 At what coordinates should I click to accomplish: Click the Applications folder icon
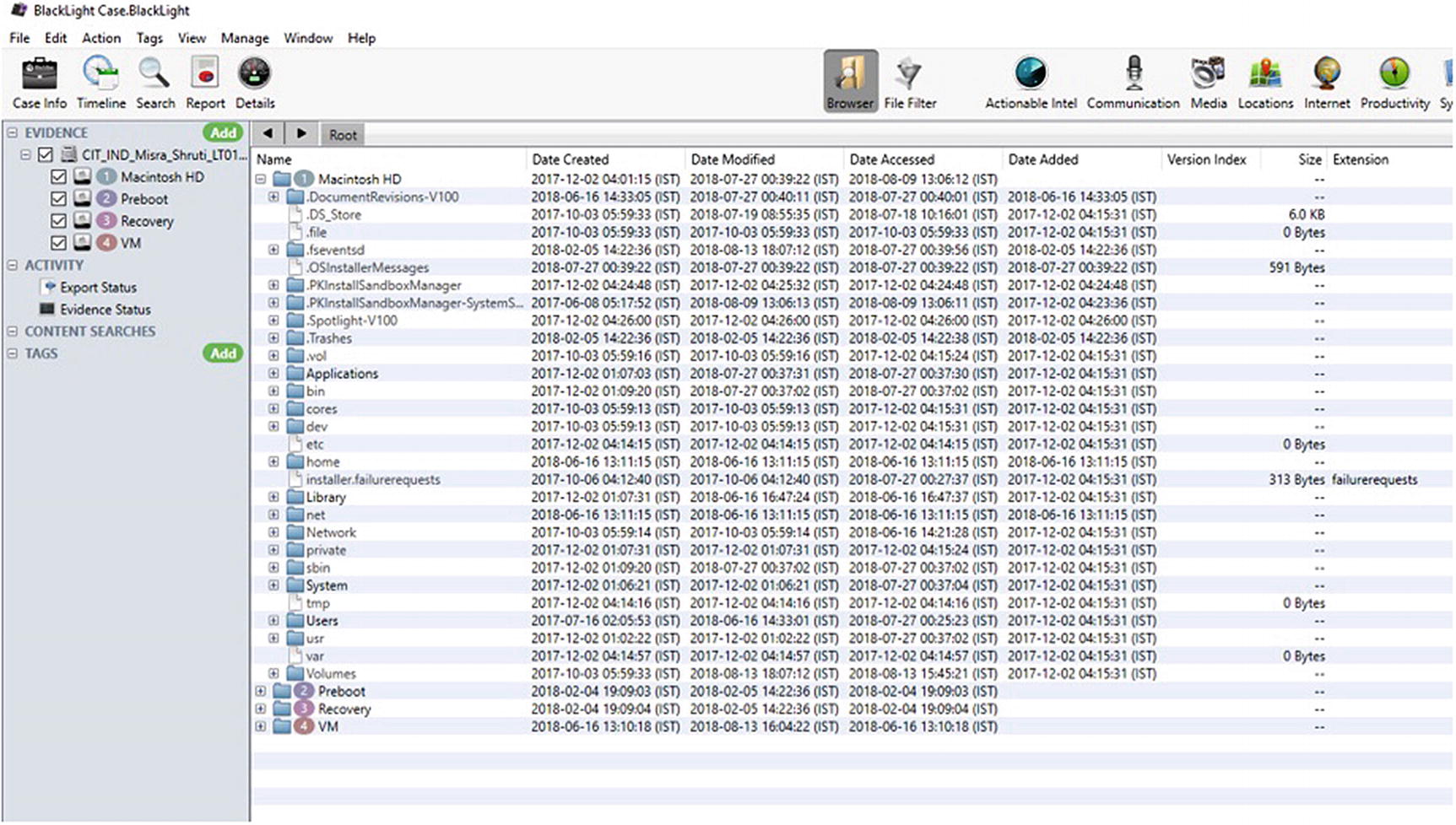pos(295,373)
